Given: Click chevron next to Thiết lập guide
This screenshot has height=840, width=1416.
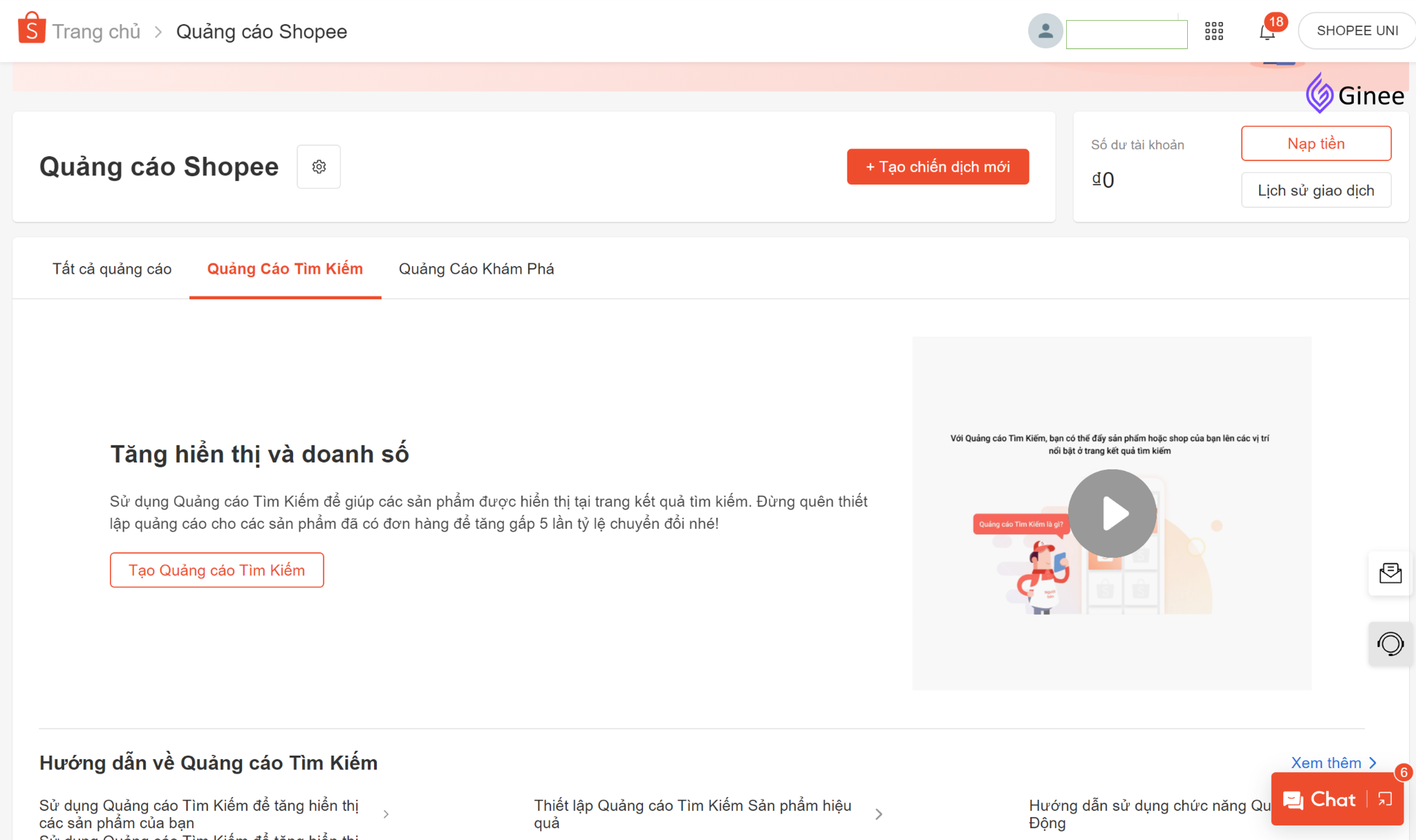Looking at the screenshot, I should coord(879,814).
